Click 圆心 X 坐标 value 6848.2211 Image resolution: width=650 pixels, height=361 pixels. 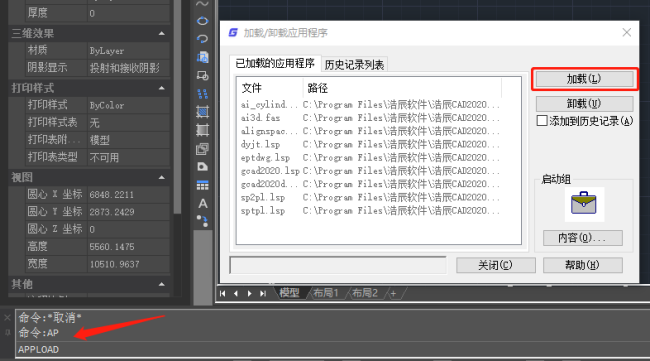(129, 194)
